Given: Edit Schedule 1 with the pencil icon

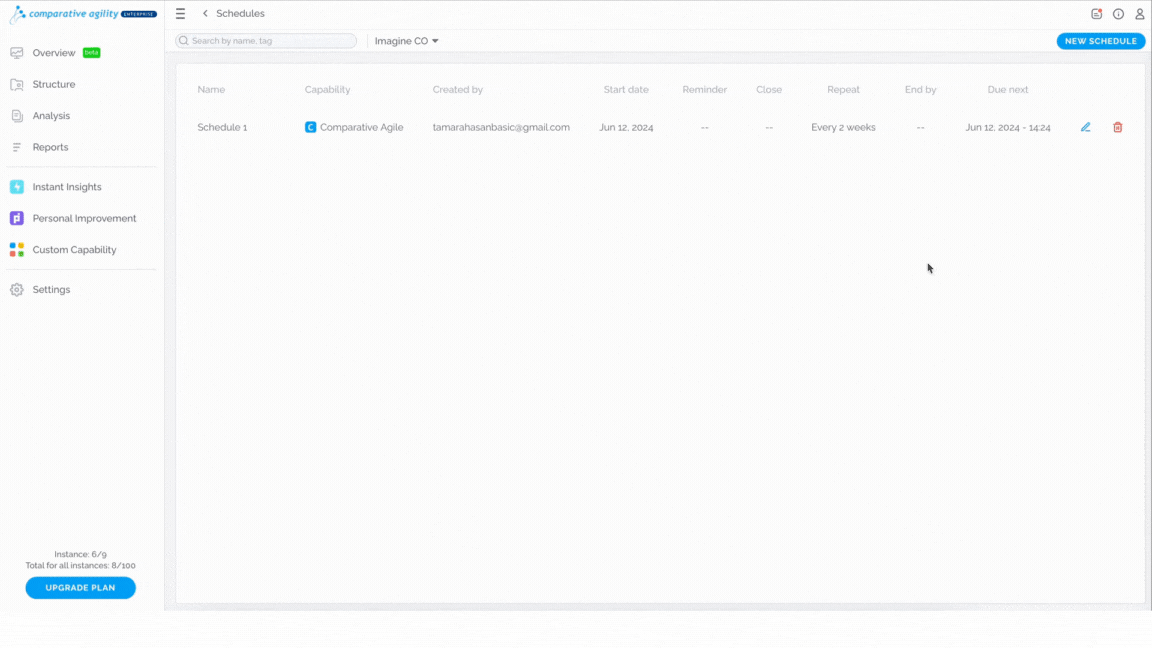Looking at the screenshot, I should [1085, 127].
